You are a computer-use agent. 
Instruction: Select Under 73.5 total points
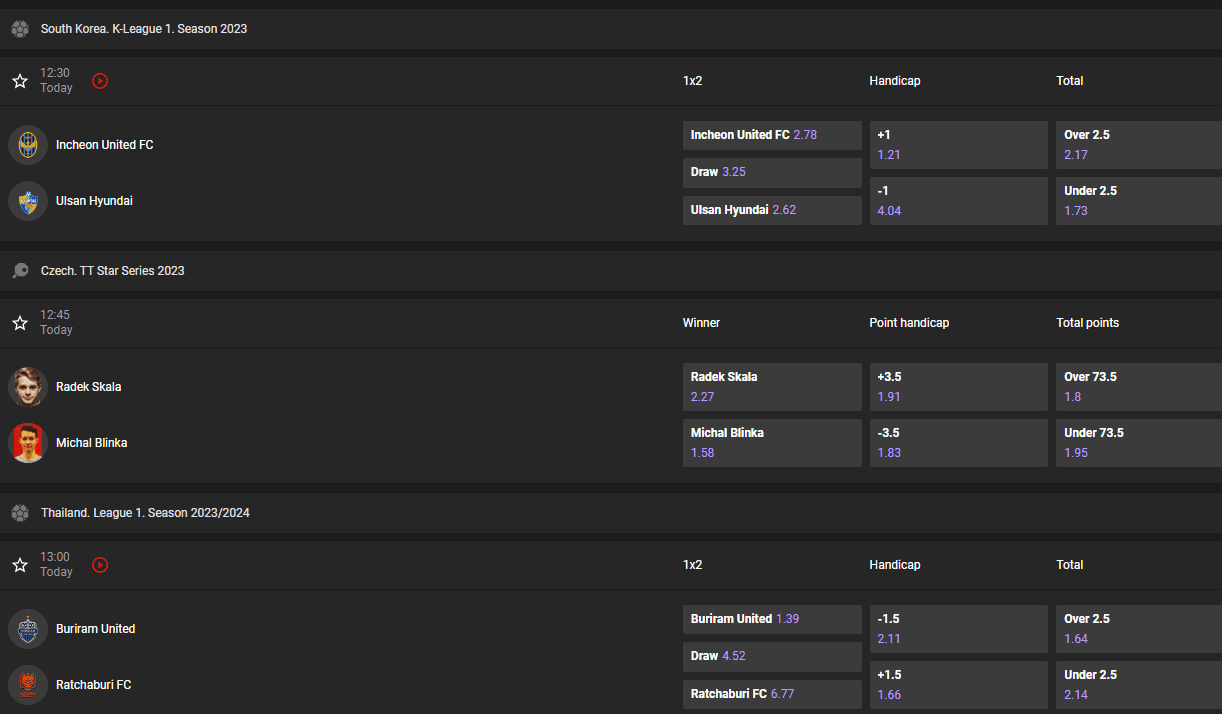click(x=1139, y=443)
